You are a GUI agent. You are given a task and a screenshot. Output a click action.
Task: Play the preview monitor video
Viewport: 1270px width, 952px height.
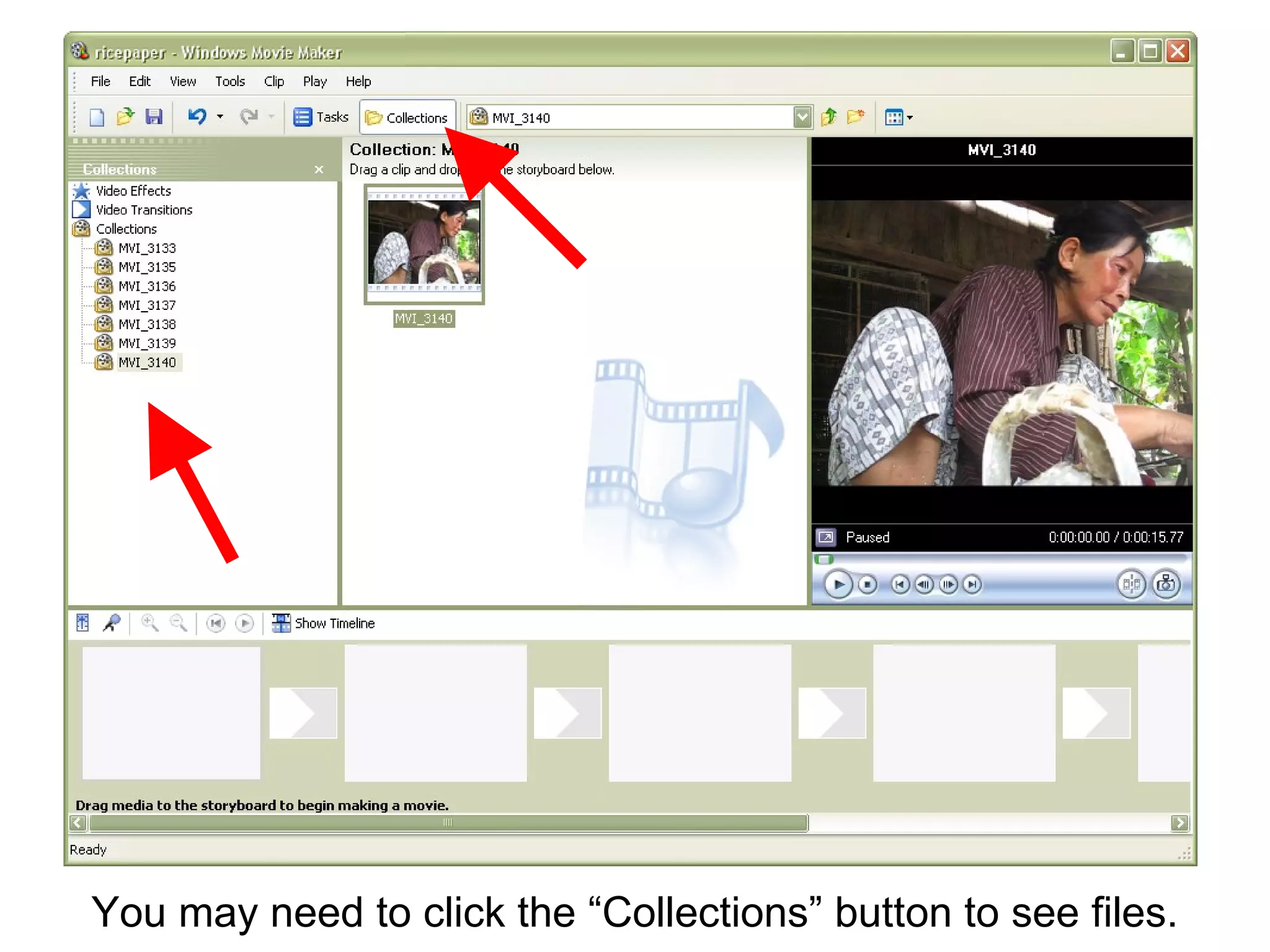(x=838, y=584)
